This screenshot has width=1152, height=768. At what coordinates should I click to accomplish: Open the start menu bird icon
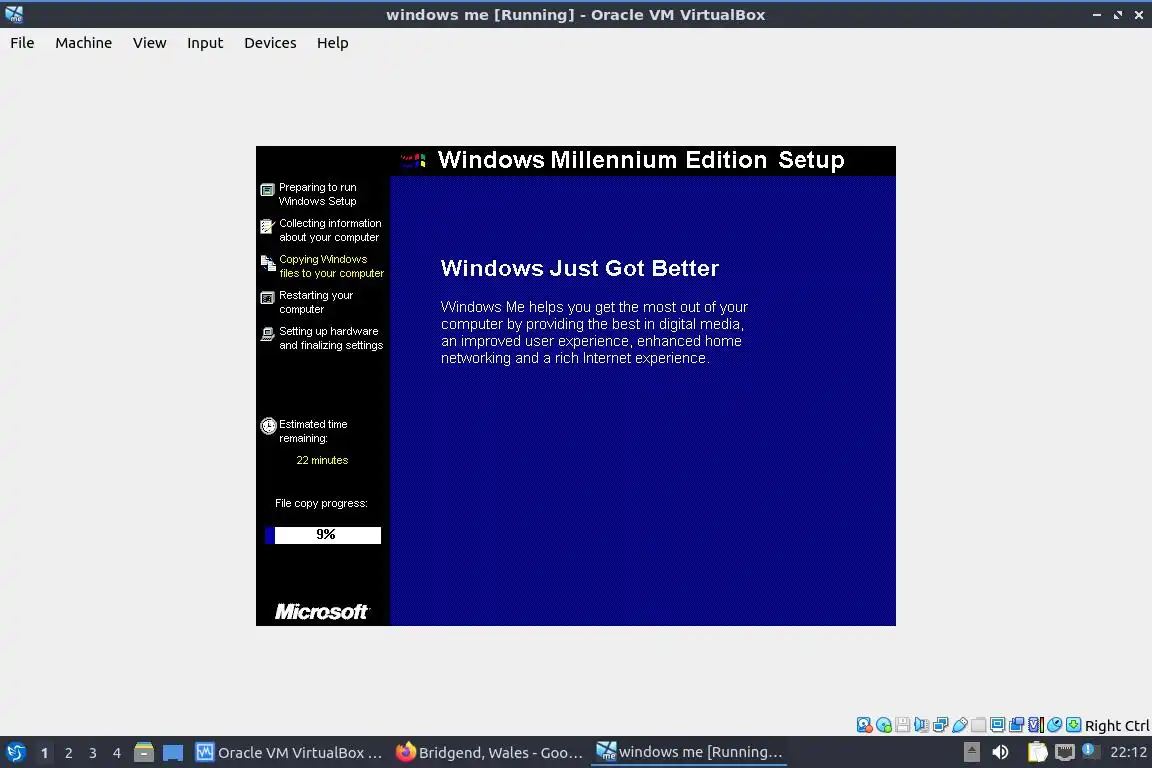15,753
